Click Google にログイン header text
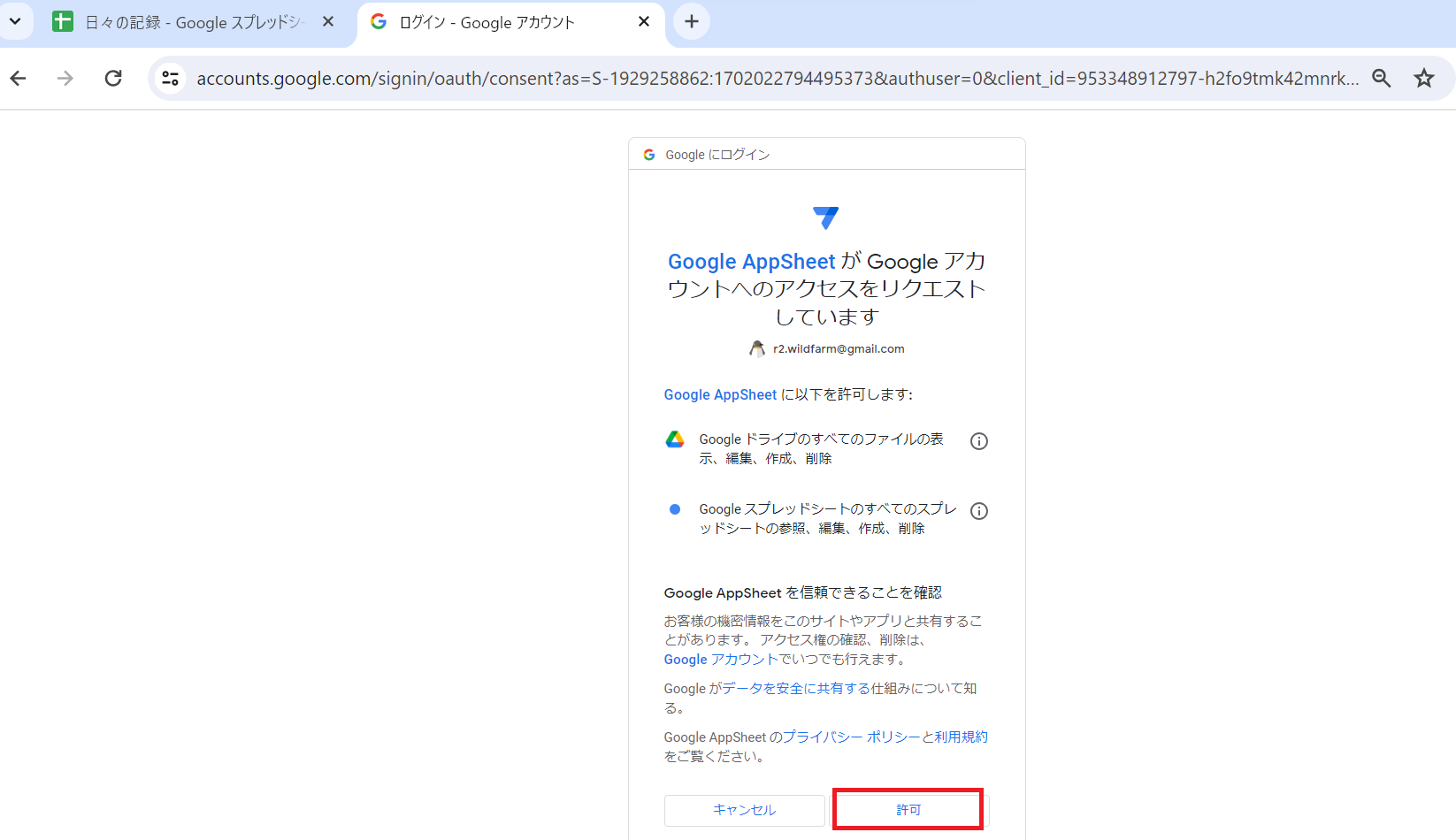1456x840 pixels. pyautogui.click(x=717, y=155)
